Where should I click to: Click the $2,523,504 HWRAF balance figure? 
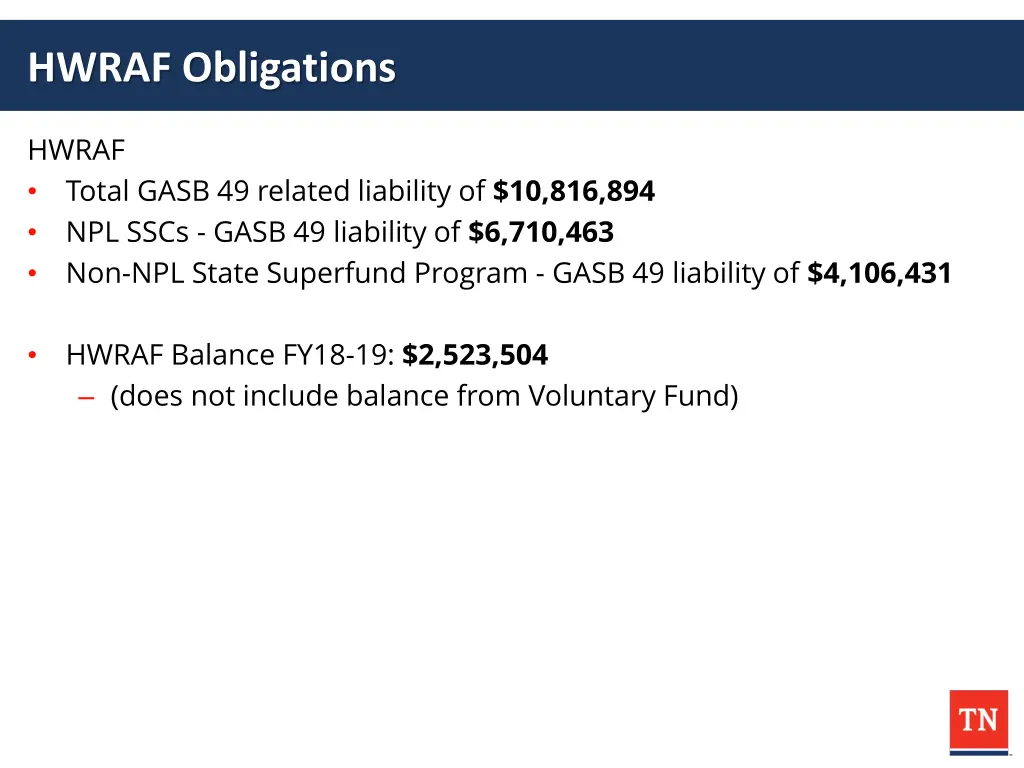475,355
